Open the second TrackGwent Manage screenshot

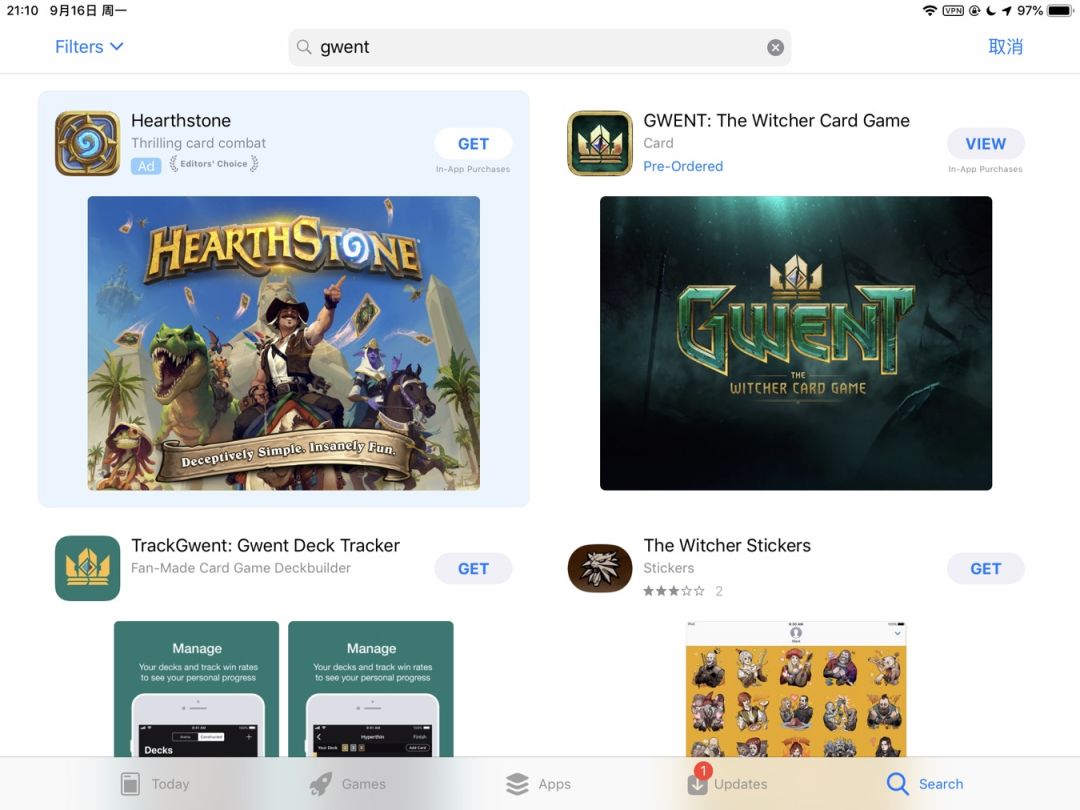(x=371, y=689)
